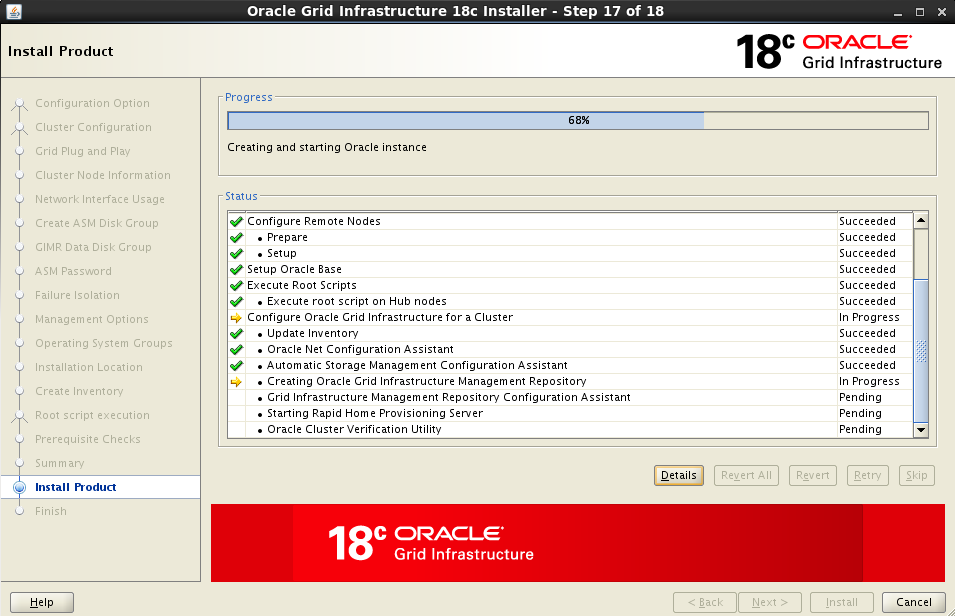955x616 pixels.
Task: Click the Skip button
Action: (x=917, y=475)
